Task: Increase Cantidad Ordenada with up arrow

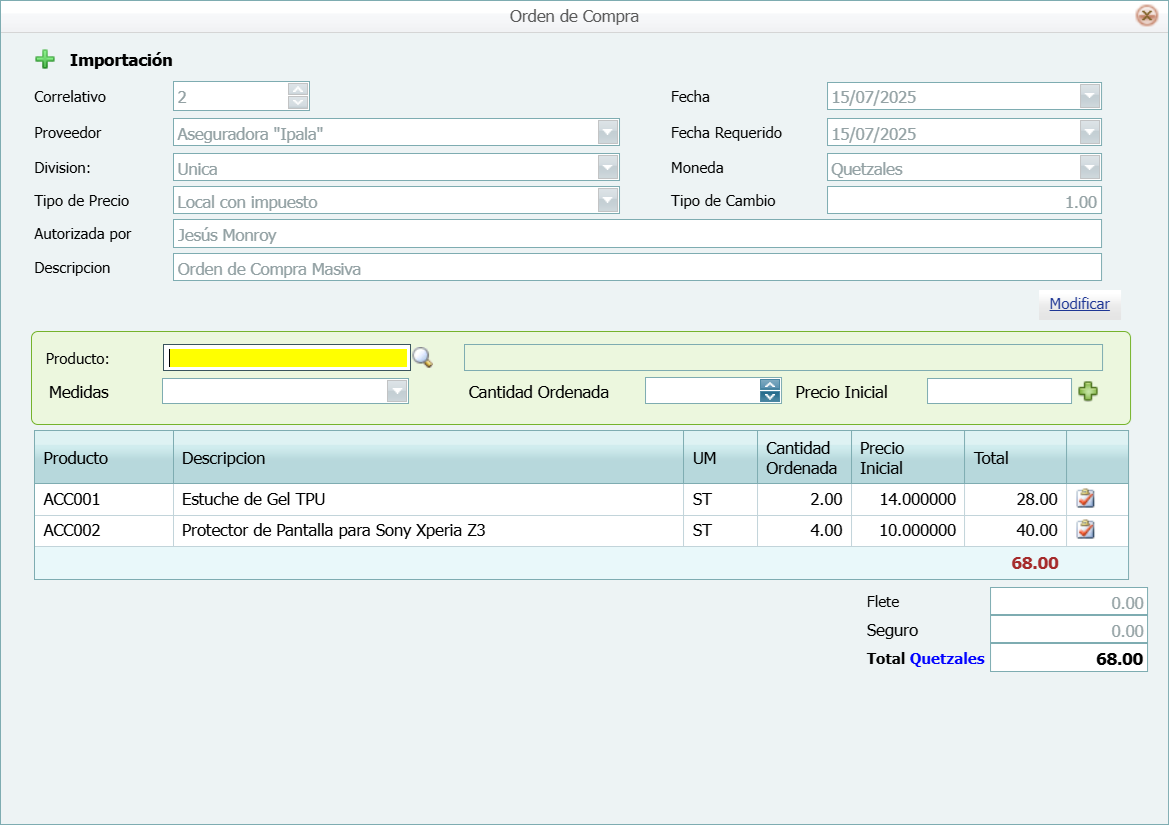Action: [770, 385]
